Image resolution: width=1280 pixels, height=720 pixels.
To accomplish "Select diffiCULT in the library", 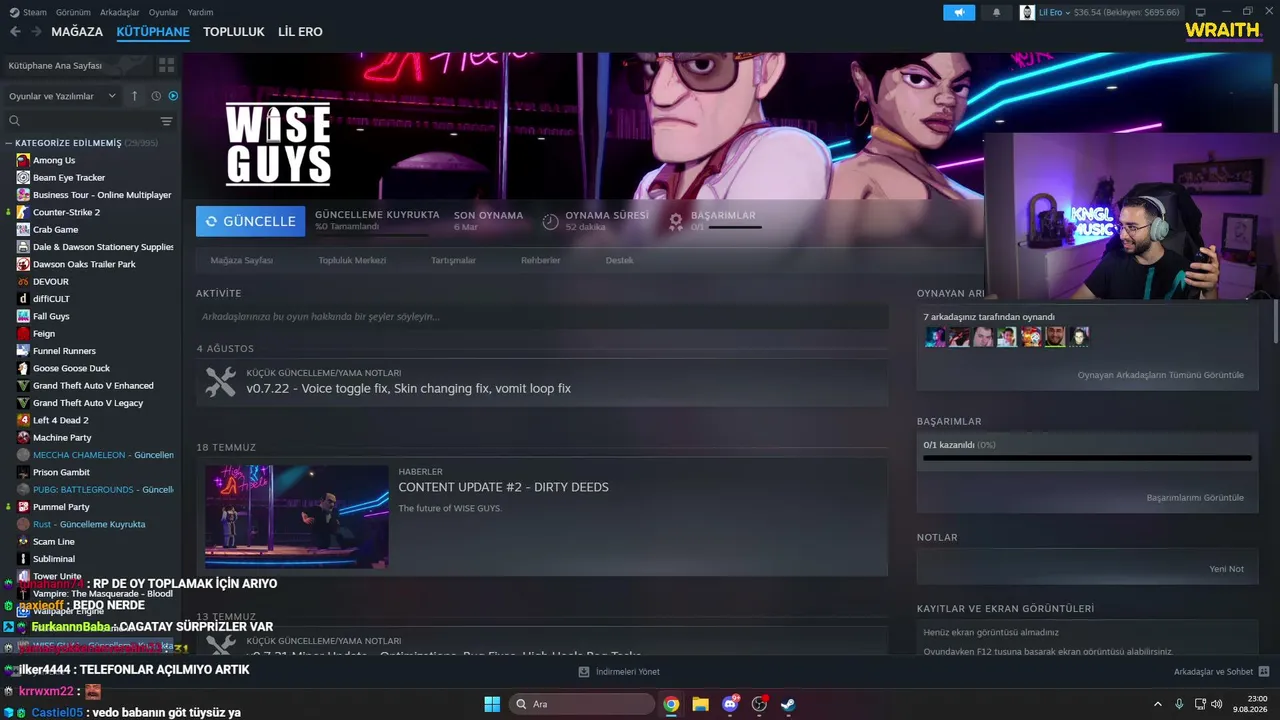I will (51, 299).
